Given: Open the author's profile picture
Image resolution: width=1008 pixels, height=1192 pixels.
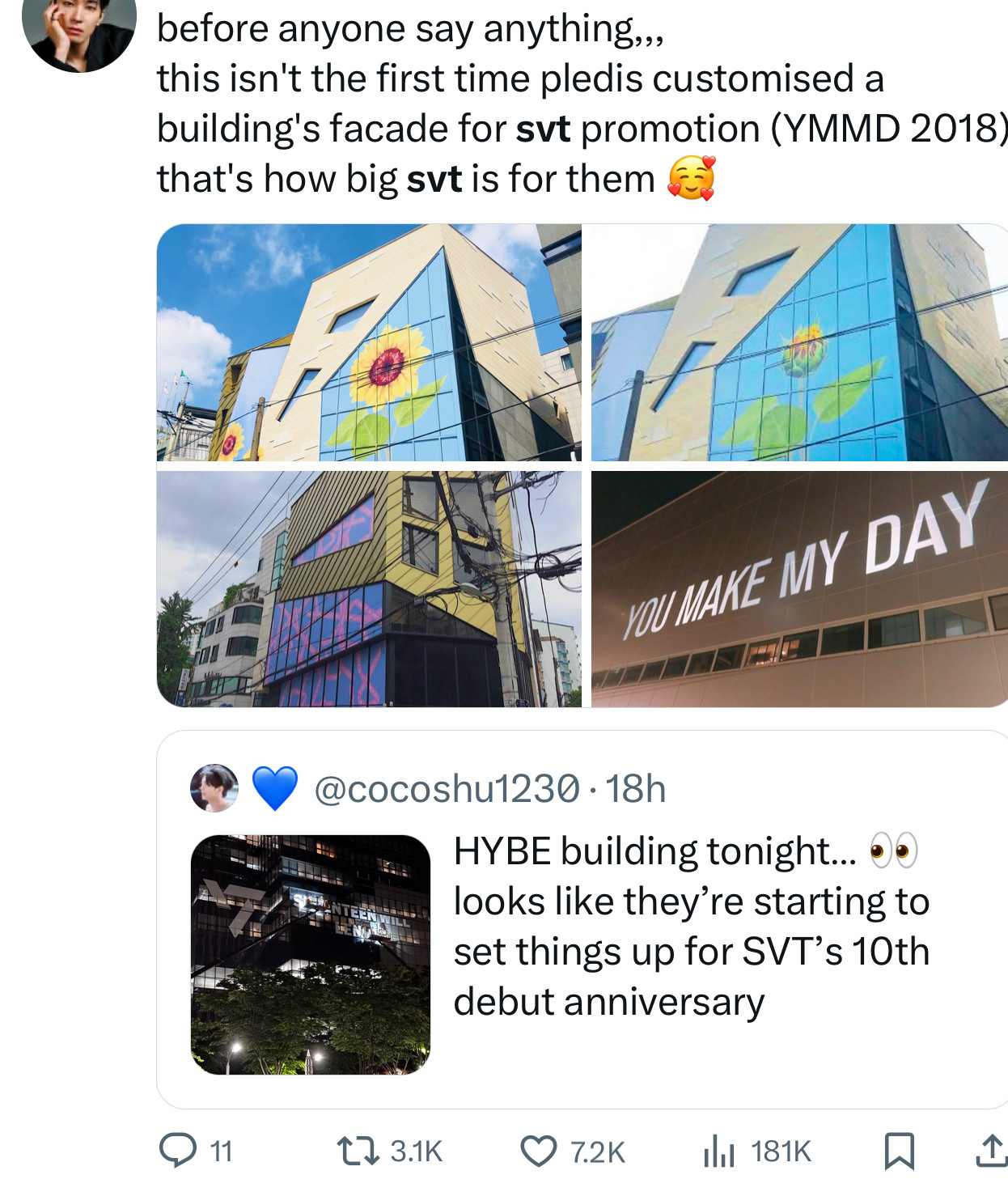Looking at the screenshot, I should pyautogui.click(x=78, y=32).
